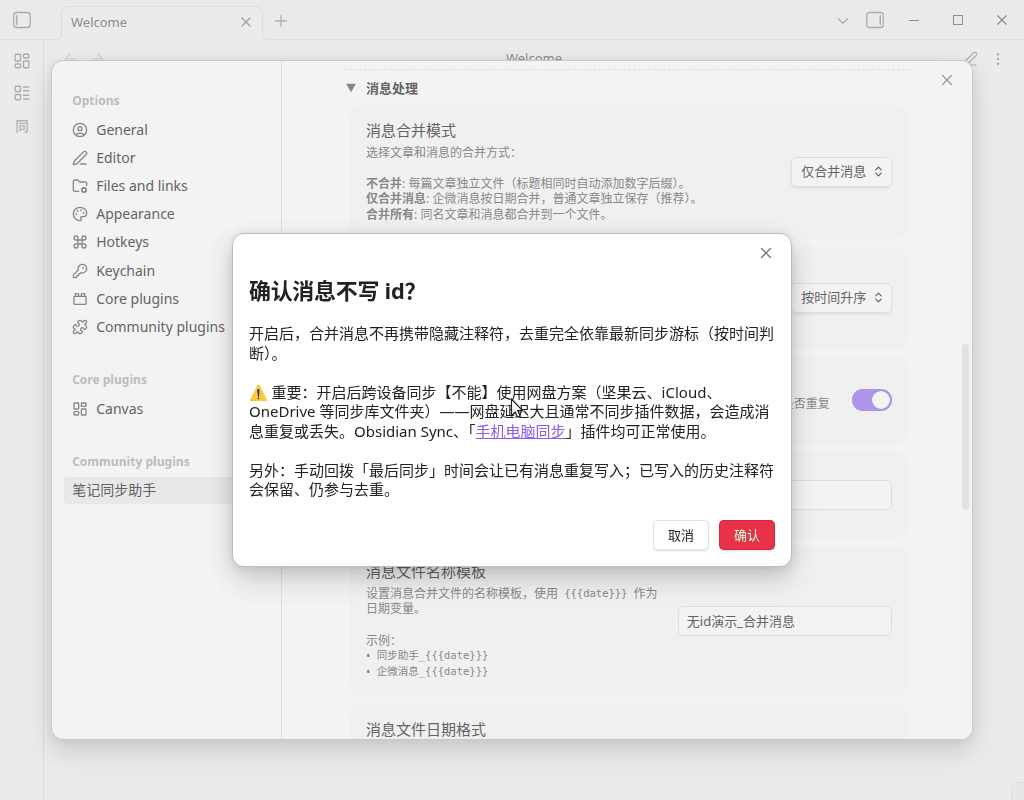Toggle the right sidebar icon

click(x=875, y=20)
